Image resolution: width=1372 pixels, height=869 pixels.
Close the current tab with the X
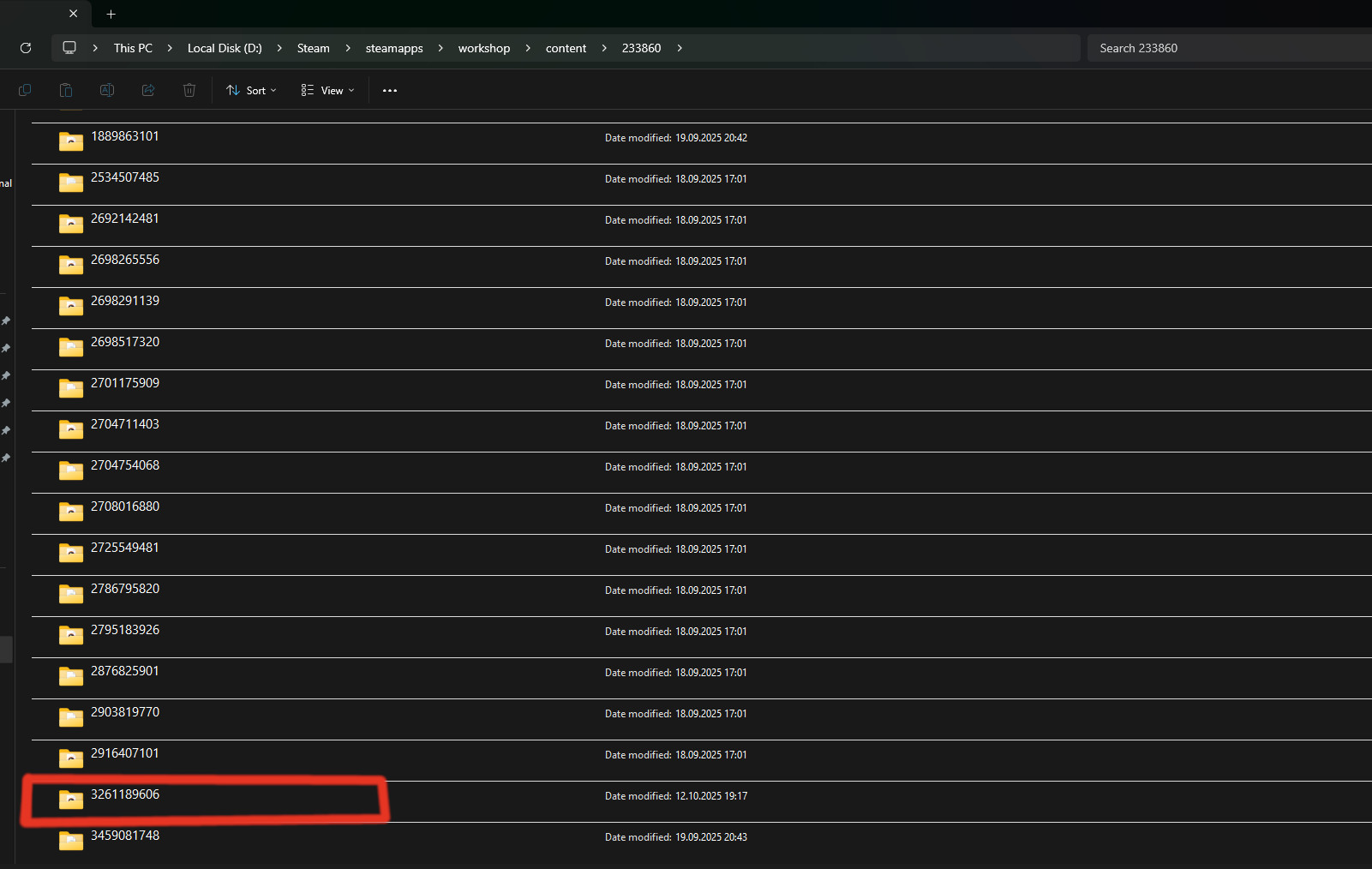pos(74,14)
